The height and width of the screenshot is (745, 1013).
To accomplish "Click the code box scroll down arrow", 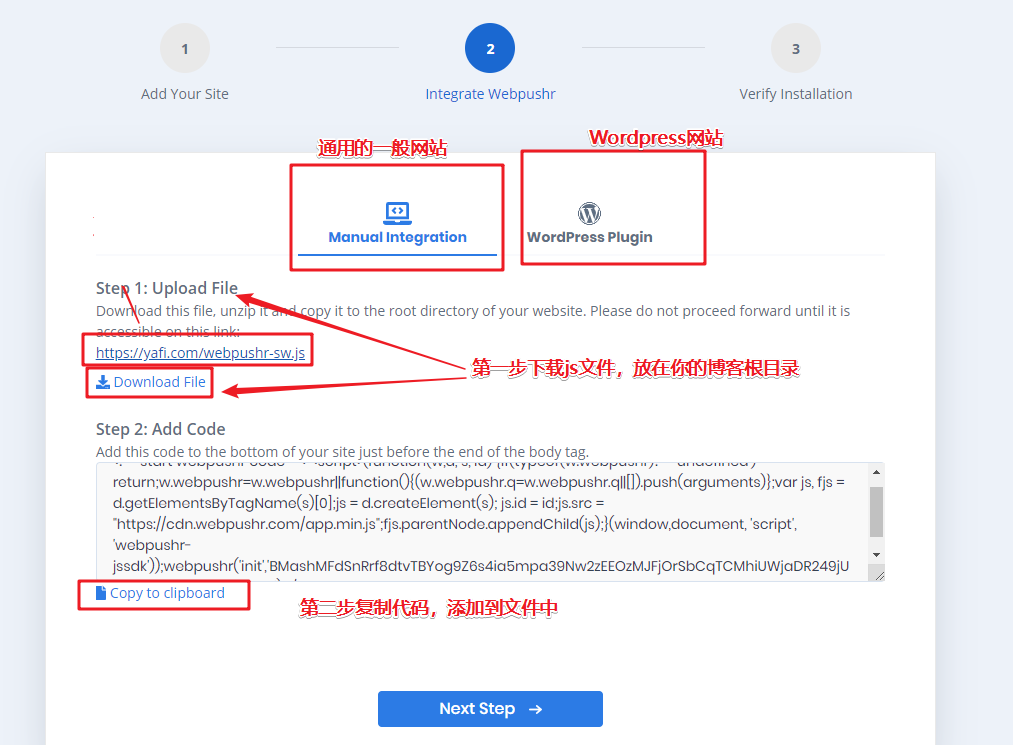I will pos(876,555).
